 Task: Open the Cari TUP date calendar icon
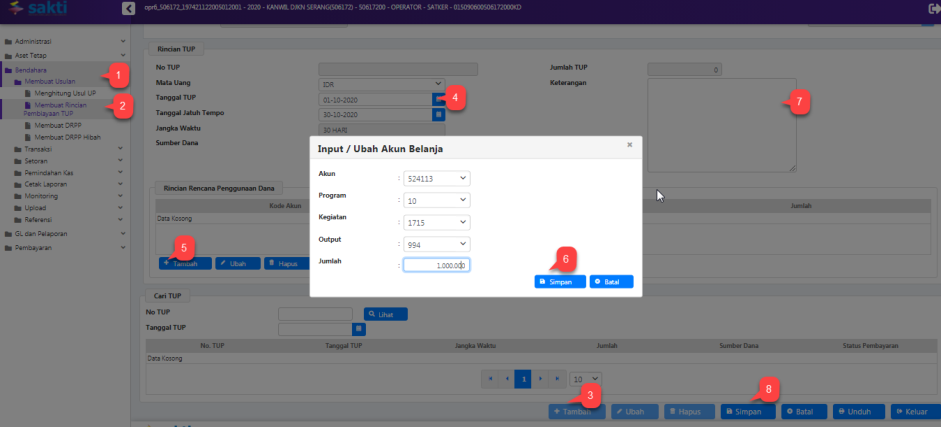pos(359,328)
